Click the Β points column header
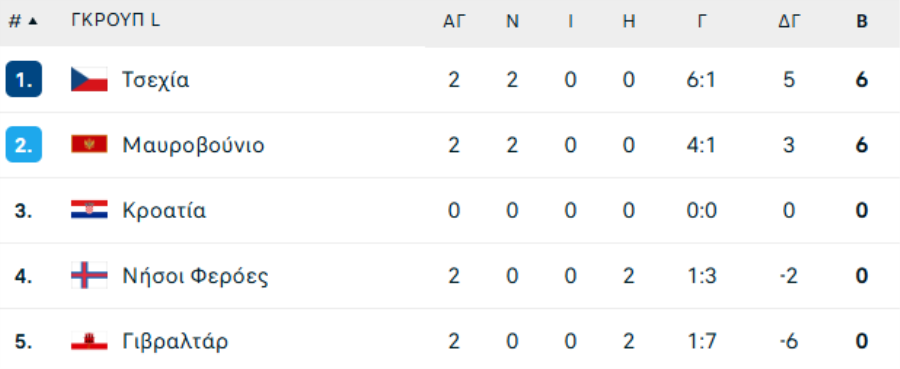The width and height of the screenshot is (900, 369). point(862,22)
